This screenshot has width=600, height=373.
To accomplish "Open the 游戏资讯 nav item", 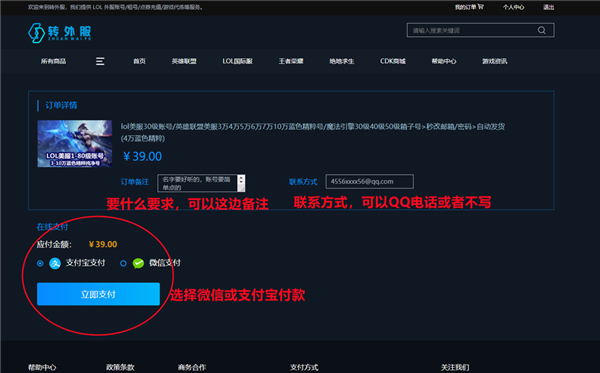I will click(x=494, y=61).
